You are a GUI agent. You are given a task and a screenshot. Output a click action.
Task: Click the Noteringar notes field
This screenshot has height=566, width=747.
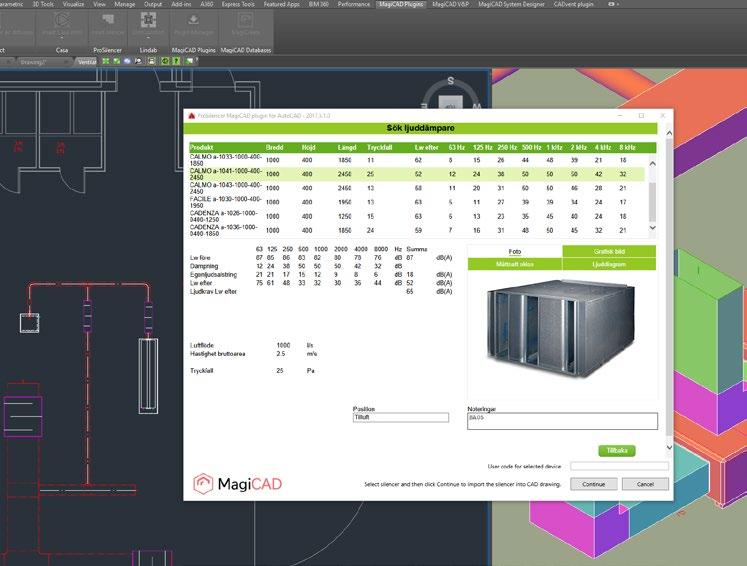coord(562,421)
